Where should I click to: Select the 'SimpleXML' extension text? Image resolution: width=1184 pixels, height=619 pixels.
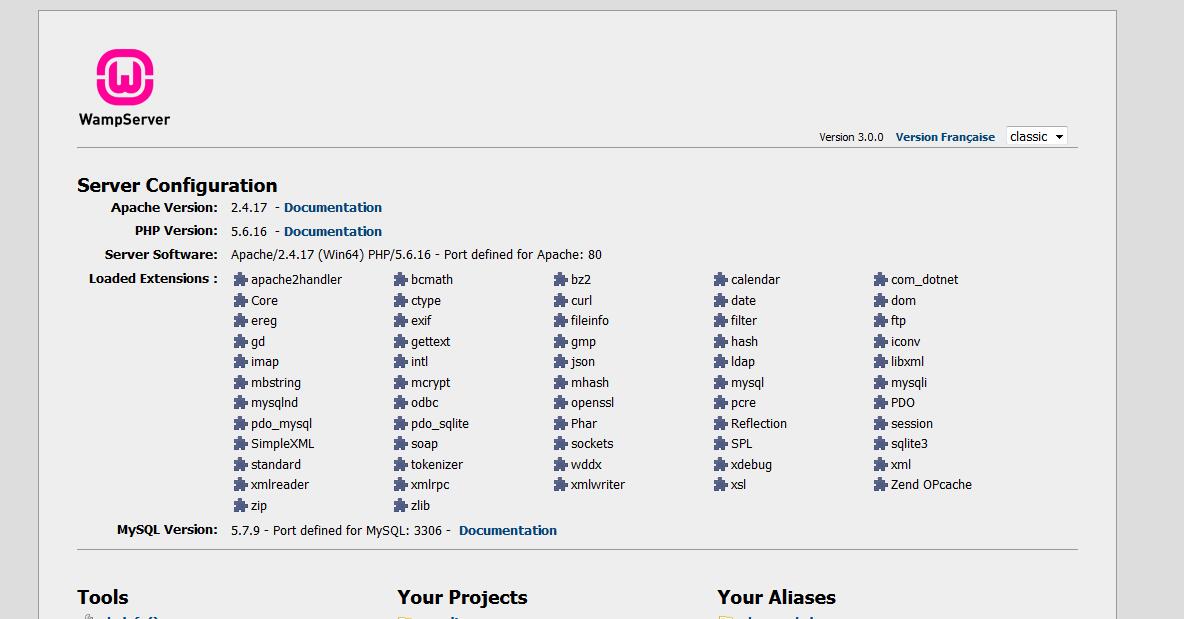coord(282,444)
